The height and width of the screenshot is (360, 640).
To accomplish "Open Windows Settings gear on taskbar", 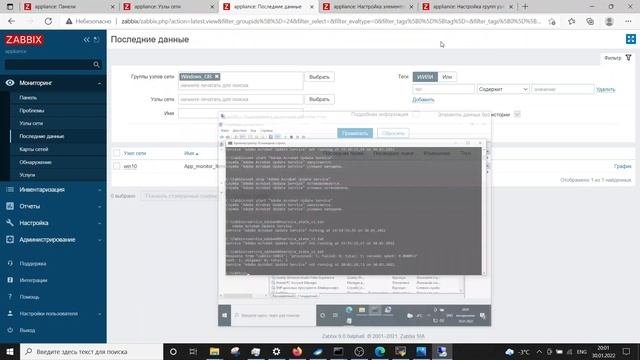I will [276, 351].
